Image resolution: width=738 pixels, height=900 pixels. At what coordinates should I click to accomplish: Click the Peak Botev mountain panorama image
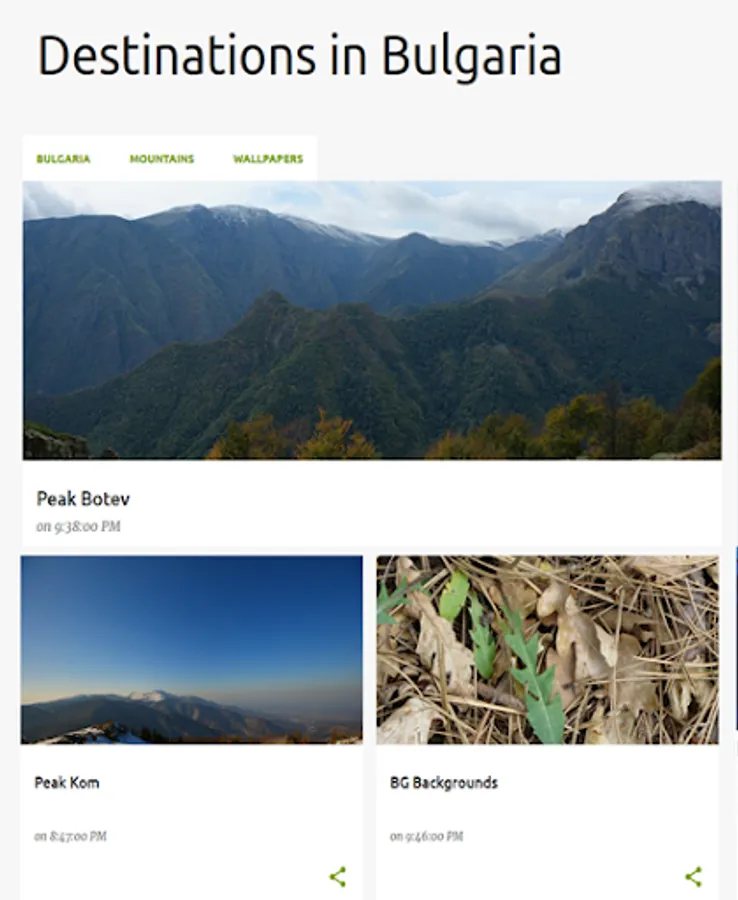click(x=372, y=320)
